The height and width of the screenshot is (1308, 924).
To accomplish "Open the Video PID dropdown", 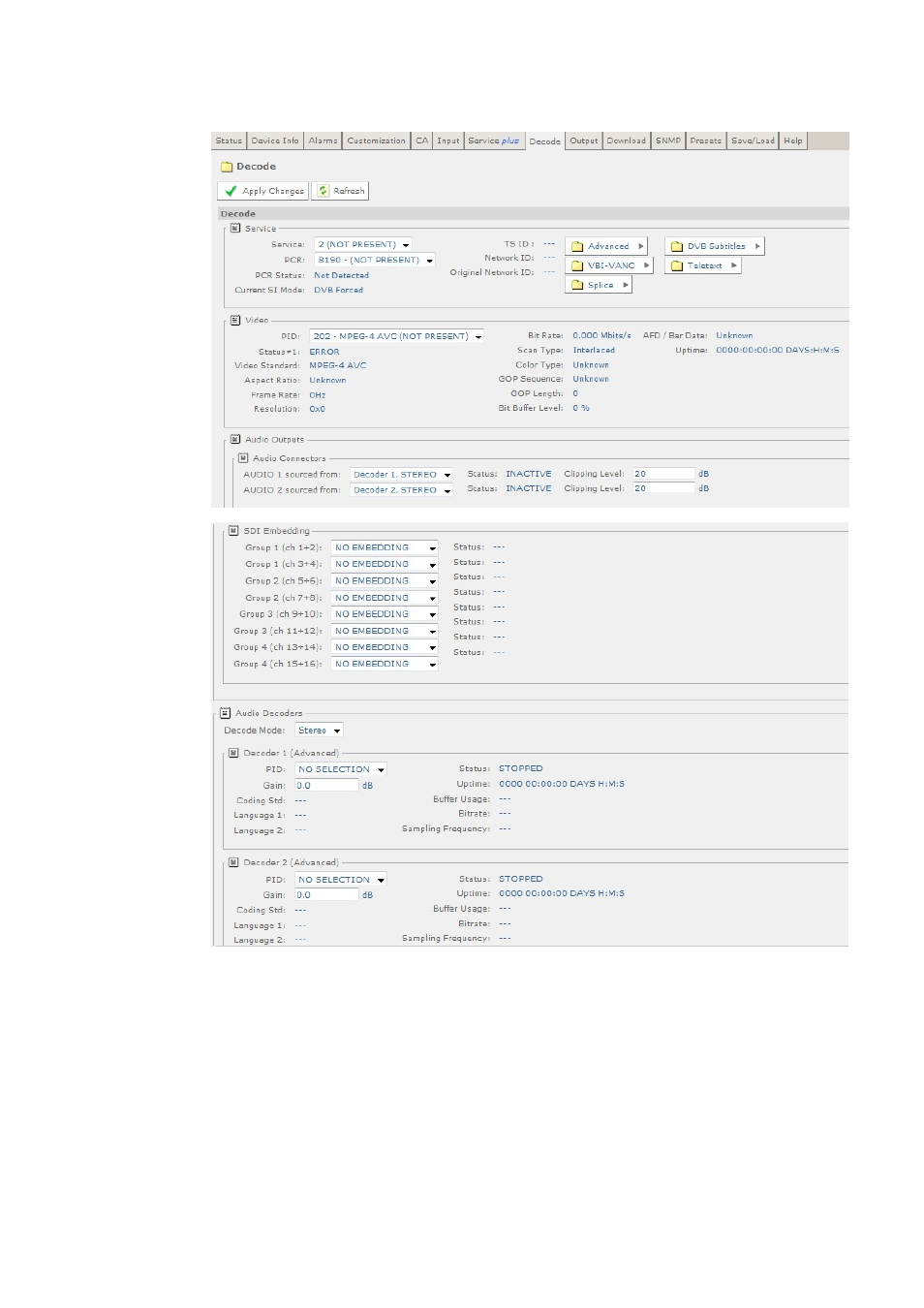I will point(397,336).
